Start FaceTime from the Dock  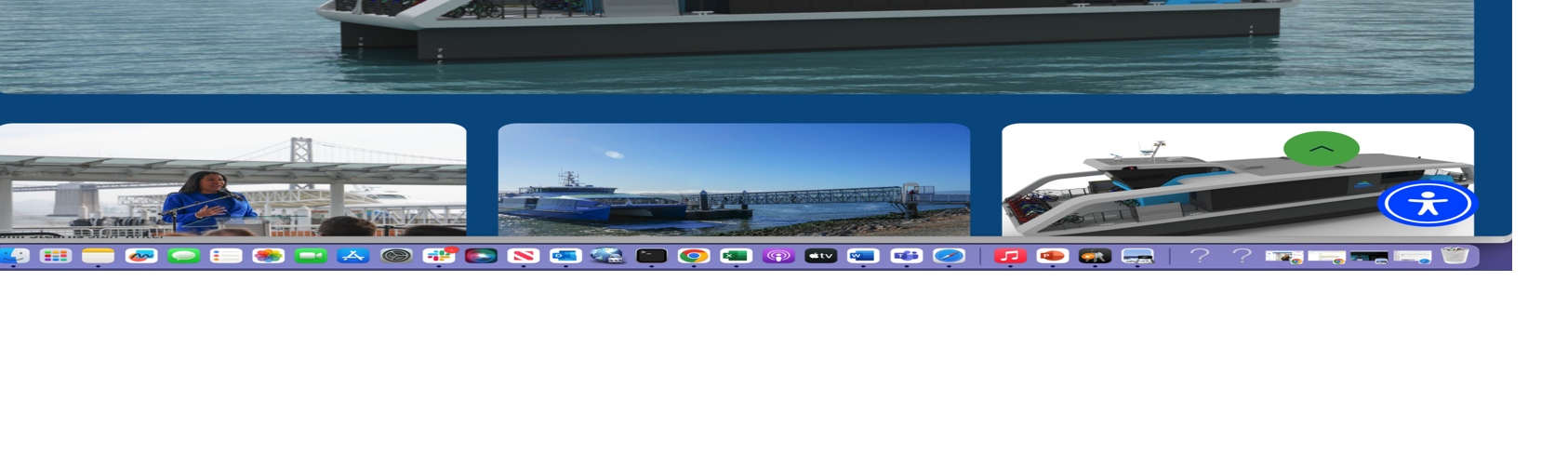click(x=312, y=256)
